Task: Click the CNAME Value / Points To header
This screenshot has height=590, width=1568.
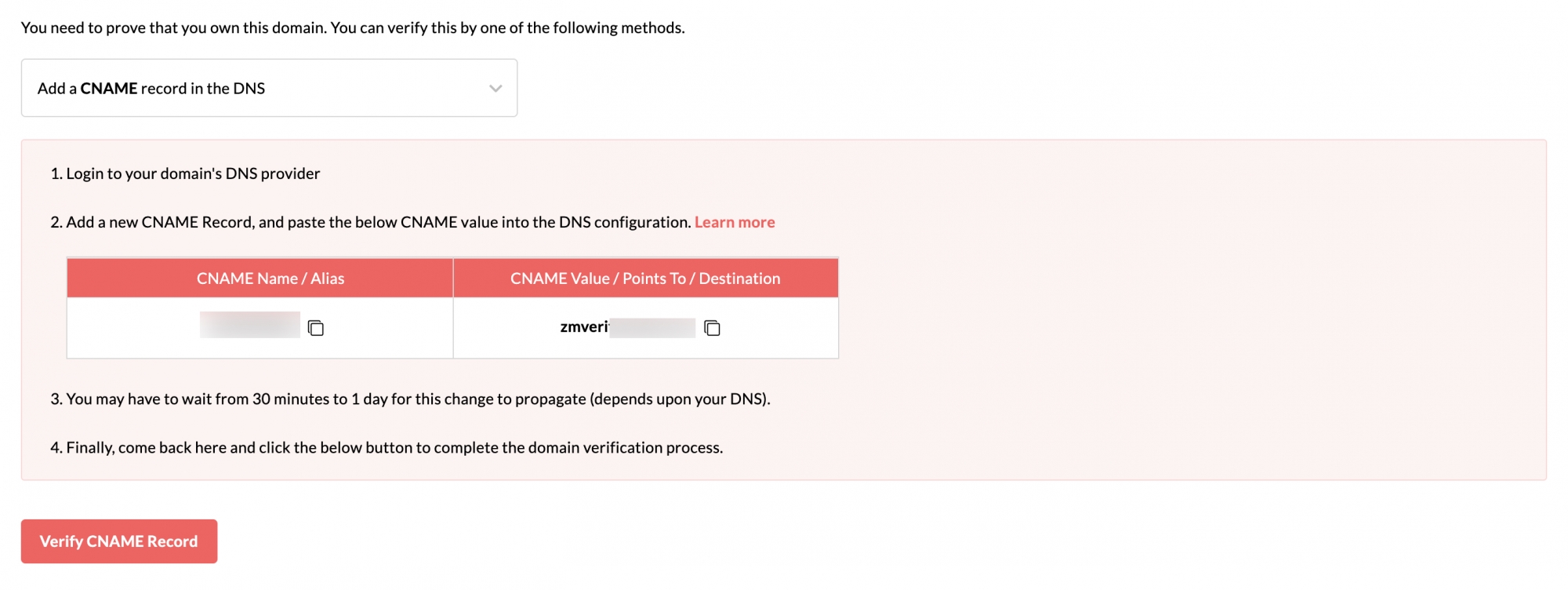Action: (x=645, y=279)
